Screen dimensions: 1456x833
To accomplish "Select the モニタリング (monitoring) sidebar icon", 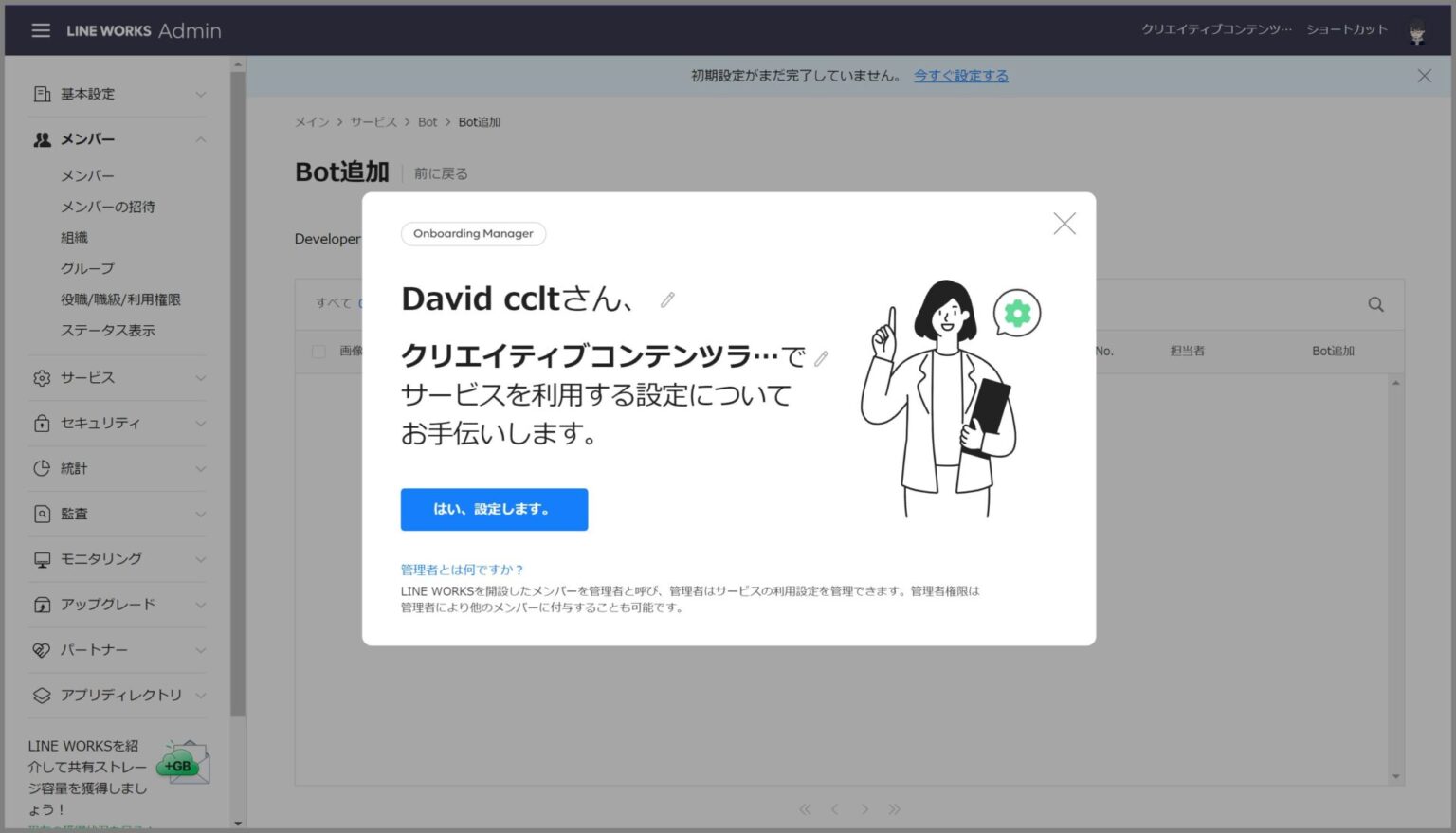I will (41, 559).
